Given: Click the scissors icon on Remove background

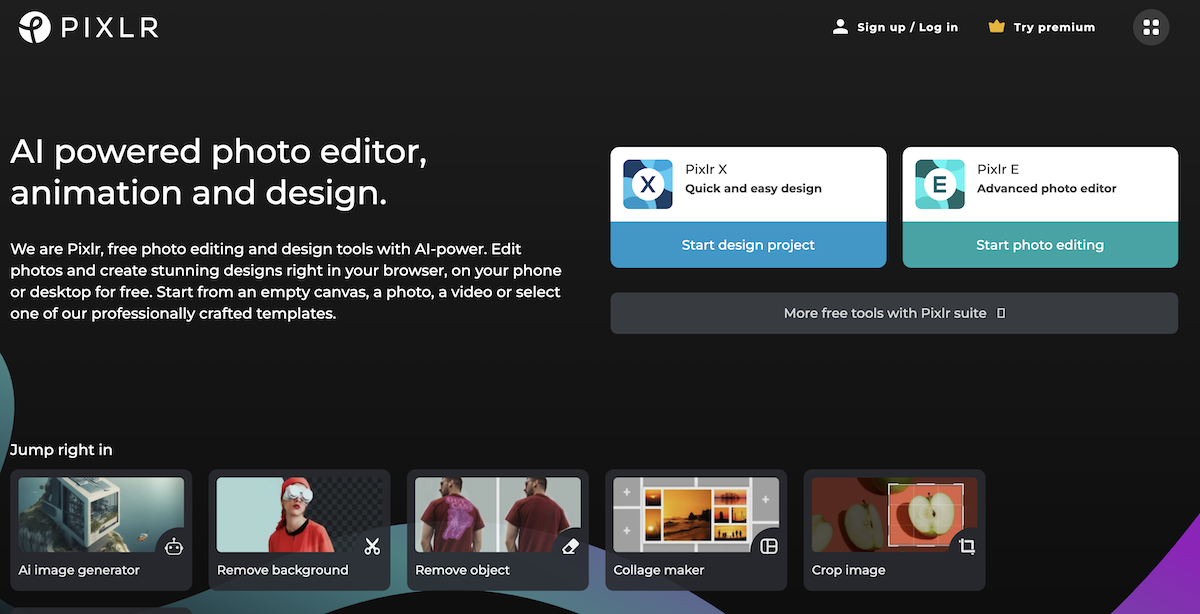Looking at the screenshot, I should (371, 546).
